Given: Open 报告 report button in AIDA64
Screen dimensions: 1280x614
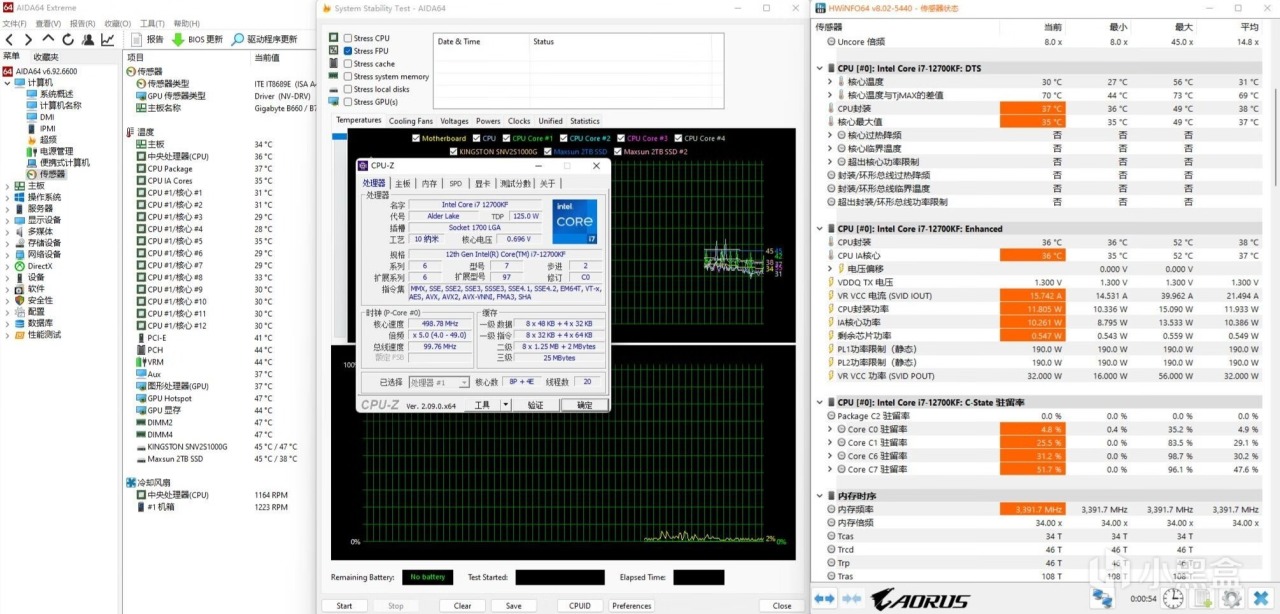Looking at the screenshot, I should click(x=146, y=40).
